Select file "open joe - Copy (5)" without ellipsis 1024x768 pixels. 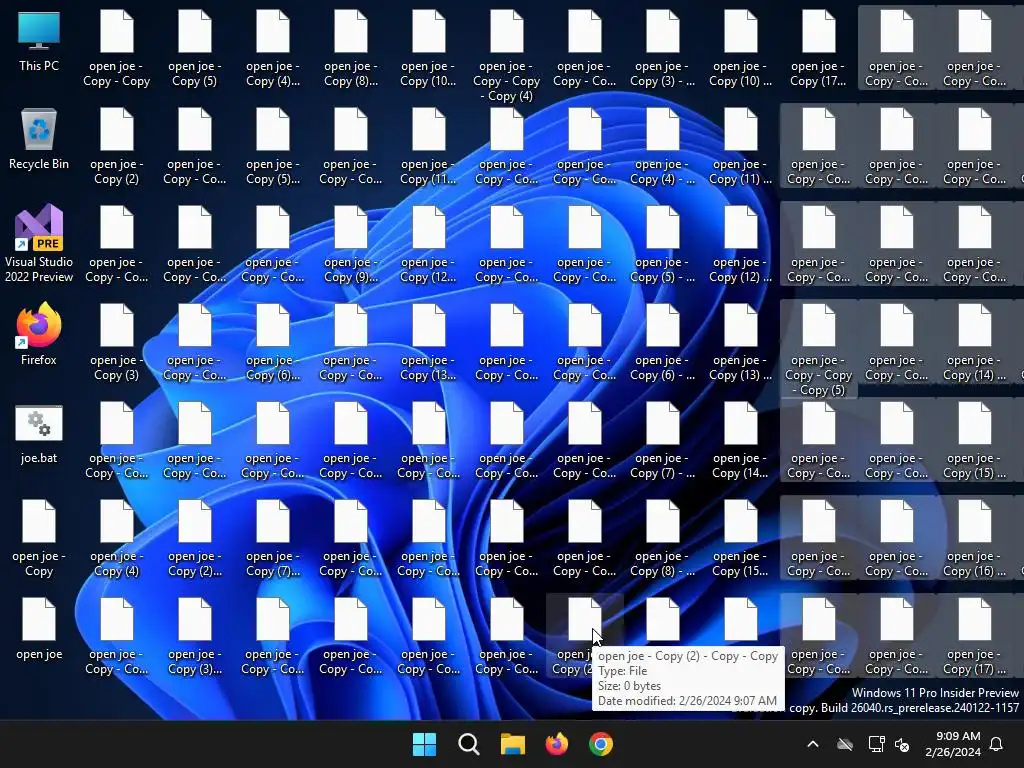click(195, 48)
